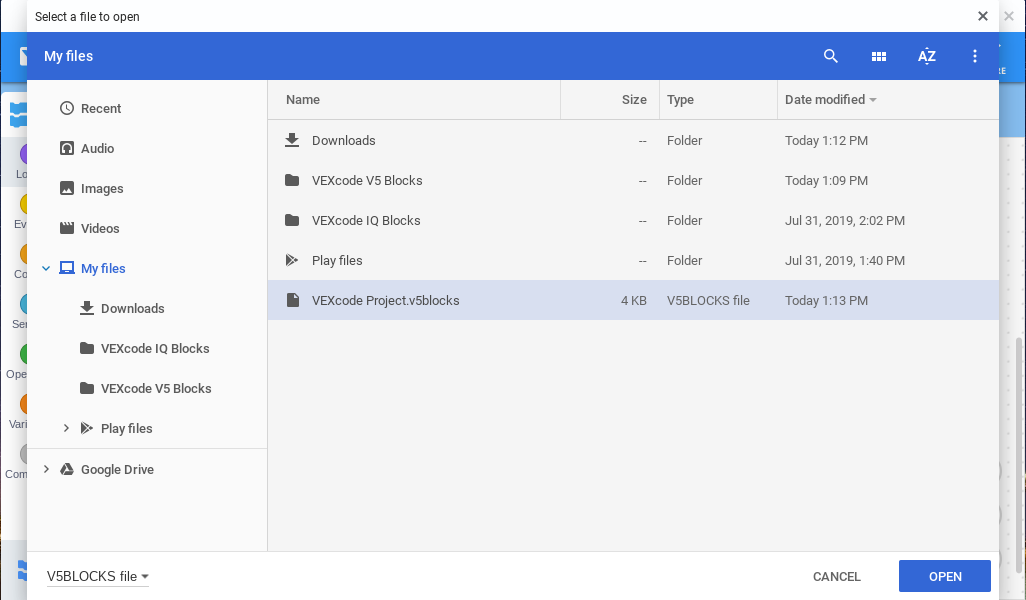1026x600 pixels.
Task: Click the Today 1:13 PM date cell
Action: (826, 301)
